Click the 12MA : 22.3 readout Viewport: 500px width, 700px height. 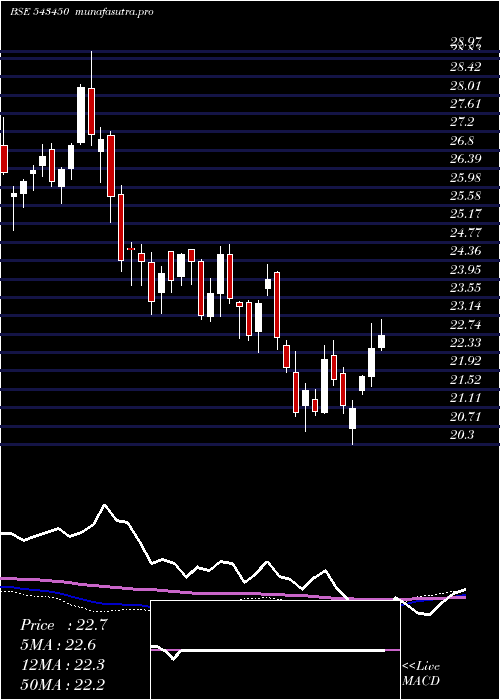(x=62, y=665)
